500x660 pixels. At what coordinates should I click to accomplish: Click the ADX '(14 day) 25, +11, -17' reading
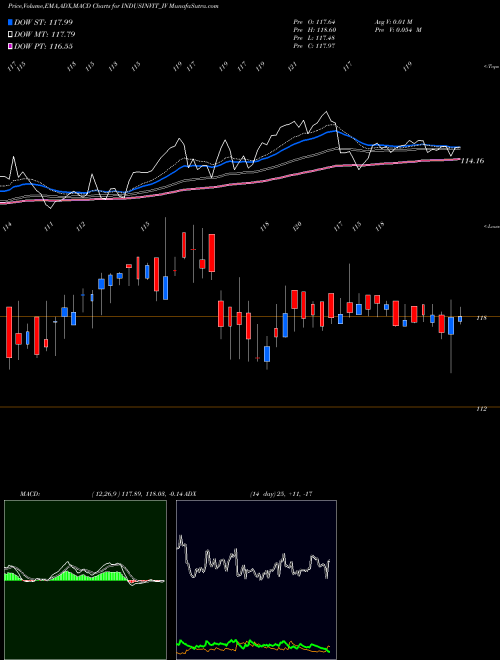(280, 494)
